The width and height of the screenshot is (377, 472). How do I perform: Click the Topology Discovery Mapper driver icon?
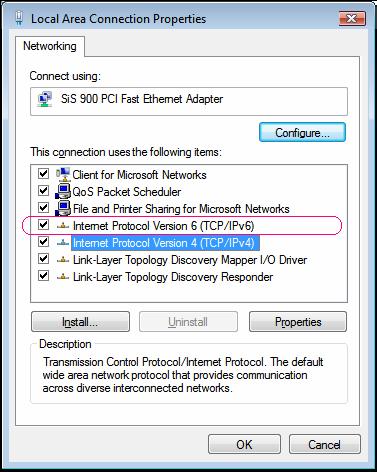point(63,260)
